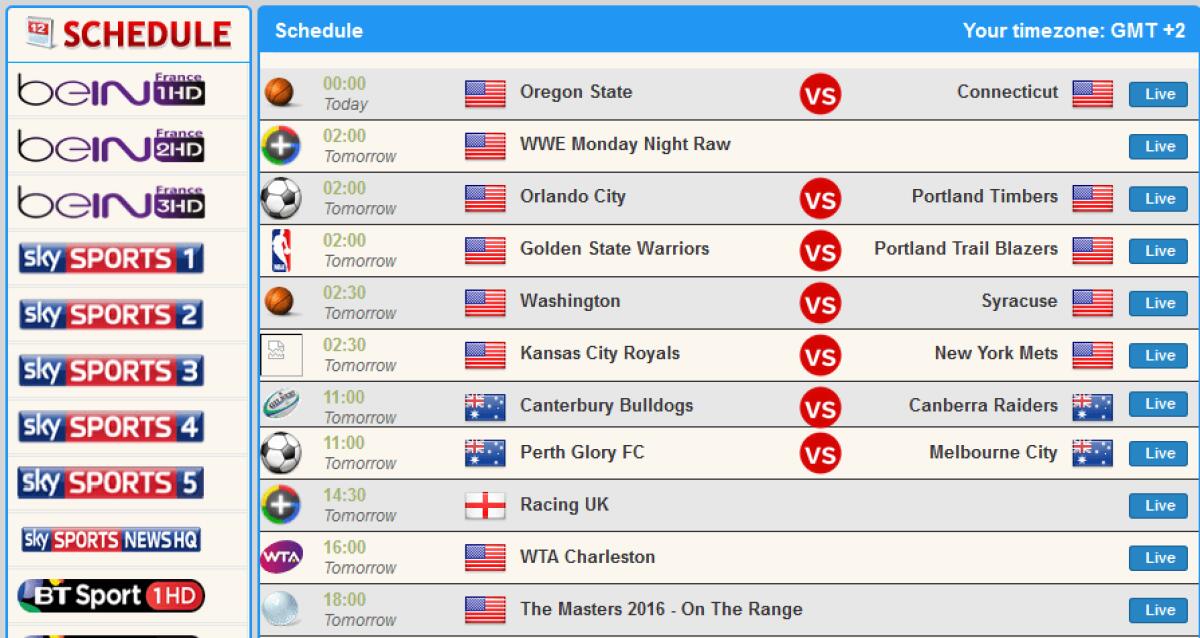Screen dimensions: 1200x638
Task: Click the USA flag next to Oregon State
Action: coord(487,91)
